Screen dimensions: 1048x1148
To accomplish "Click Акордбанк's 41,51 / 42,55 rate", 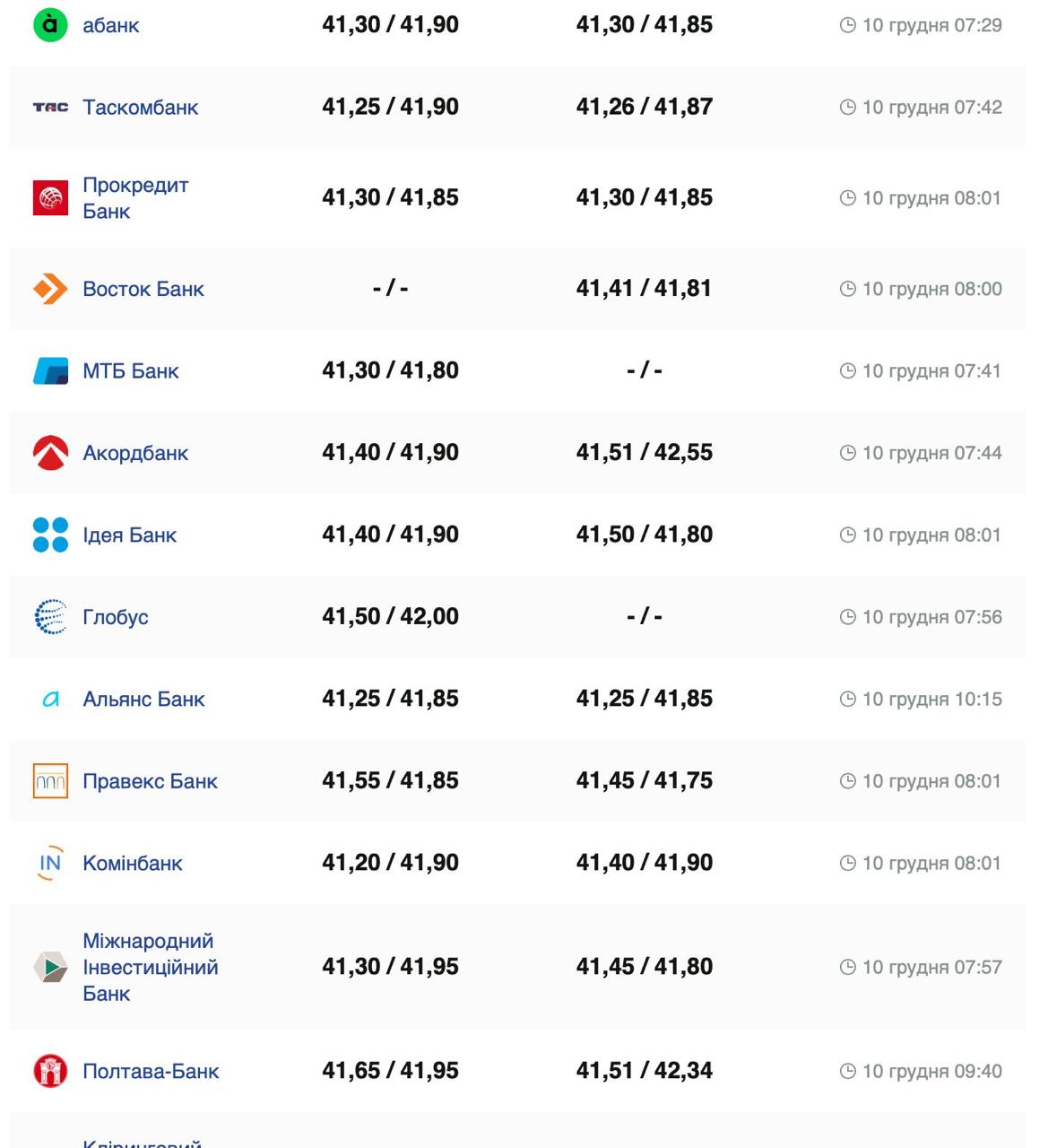I will 644,453.
